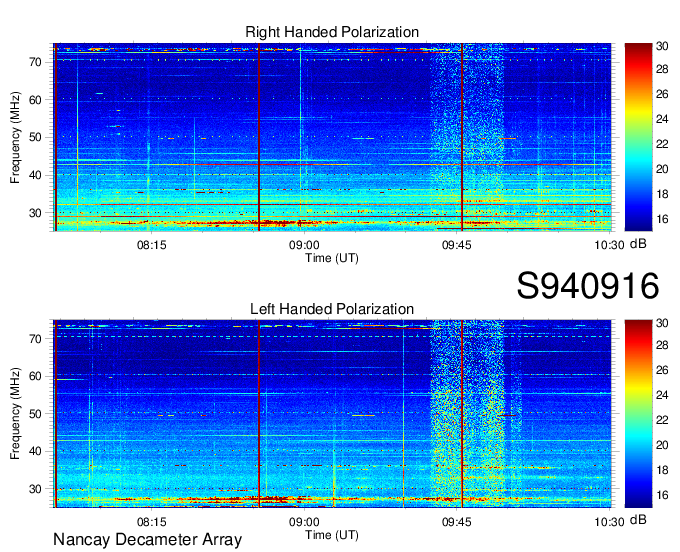
Task: Click the Right Handed Polarization title
Action: (x=332, y=32)
